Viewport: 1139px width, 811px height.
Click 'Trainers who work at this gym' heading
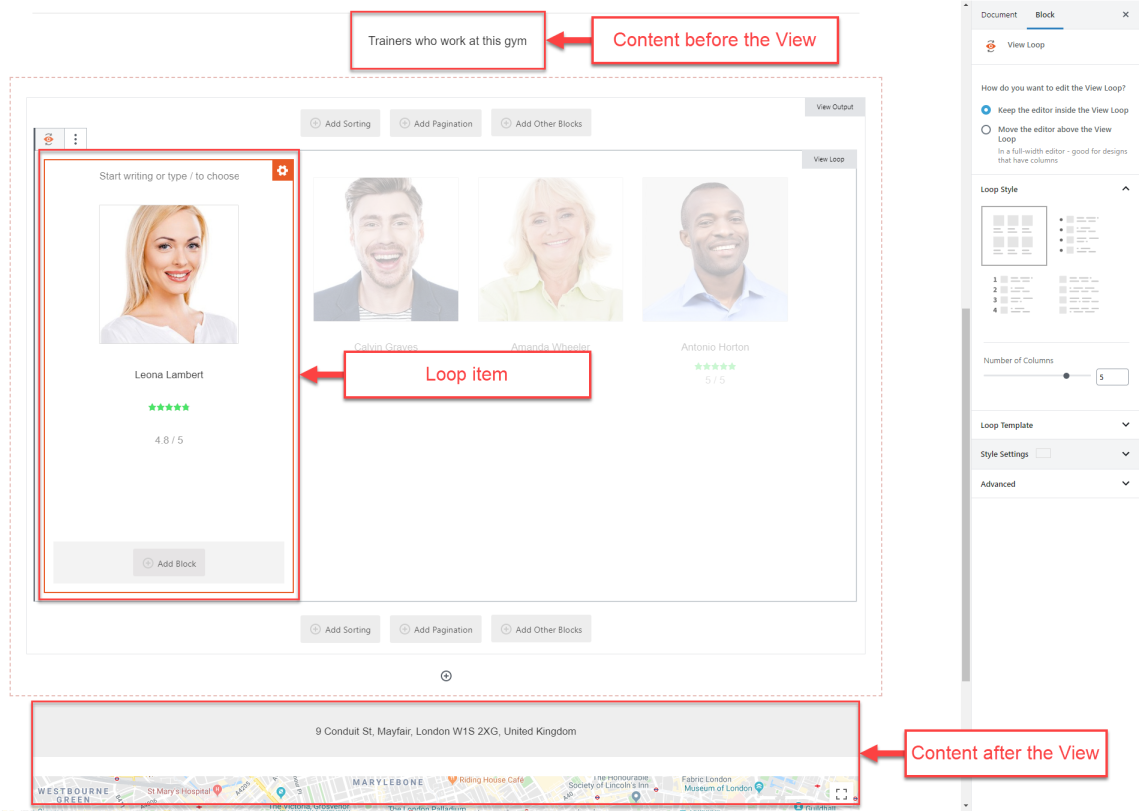point(447,41)
